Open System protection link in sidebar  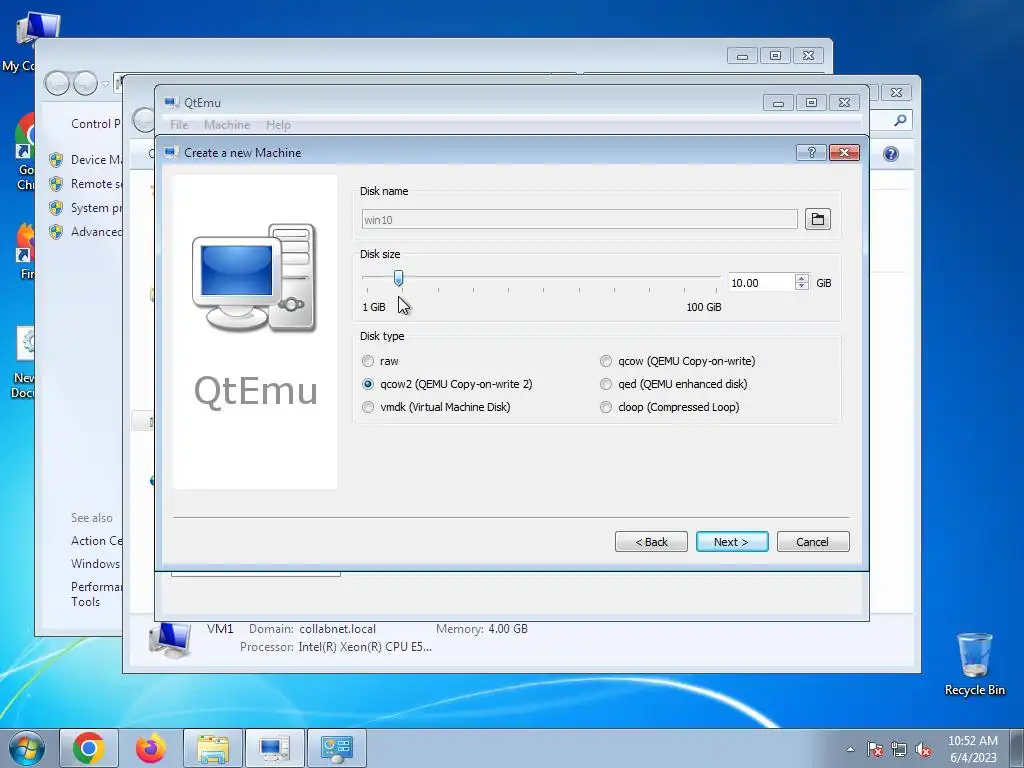pyautogui.click(x=96, y=208)
